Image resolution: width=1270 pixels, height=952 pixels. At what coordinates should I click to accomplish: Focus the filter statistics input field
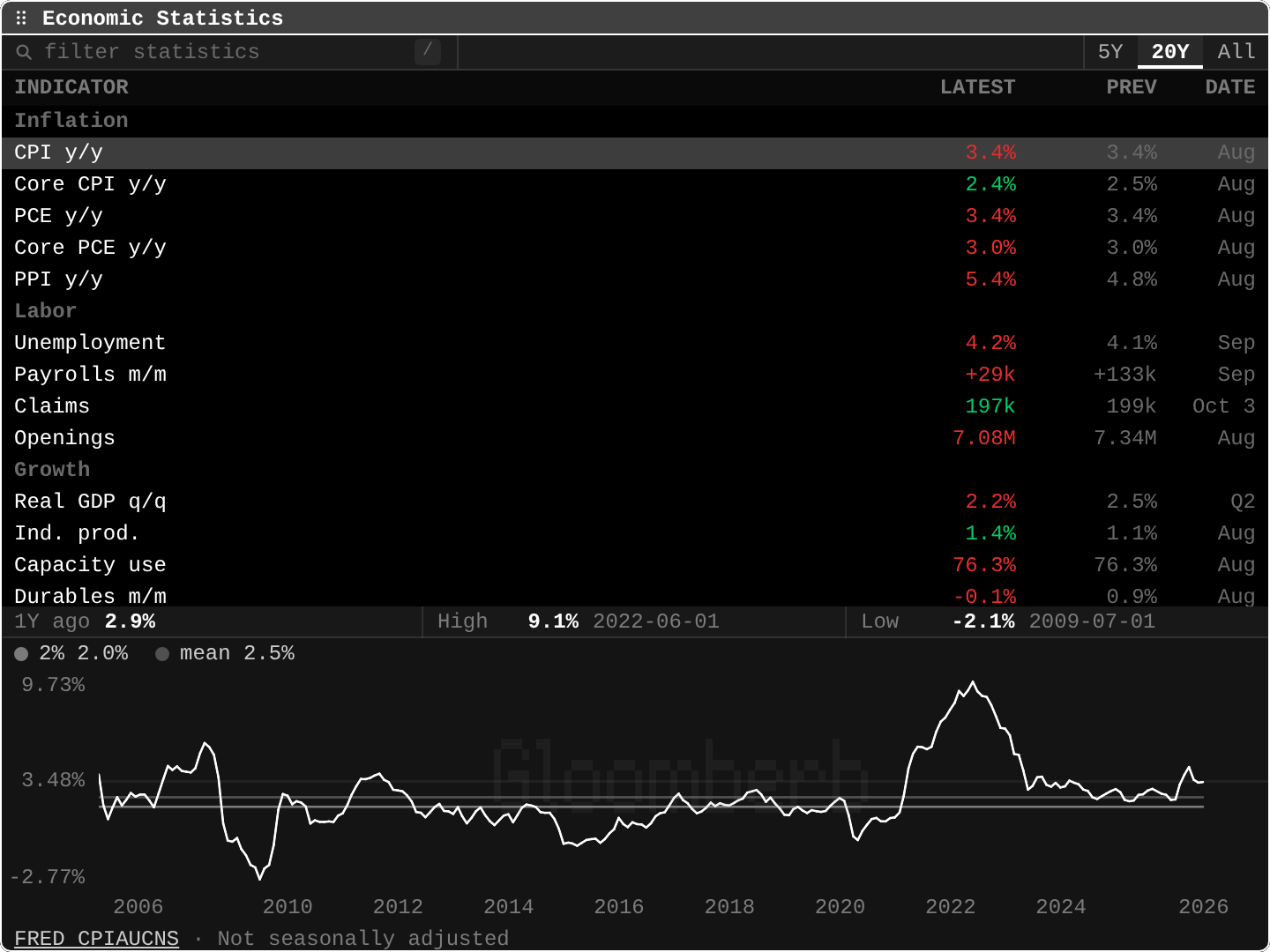[x=229, y=52]
